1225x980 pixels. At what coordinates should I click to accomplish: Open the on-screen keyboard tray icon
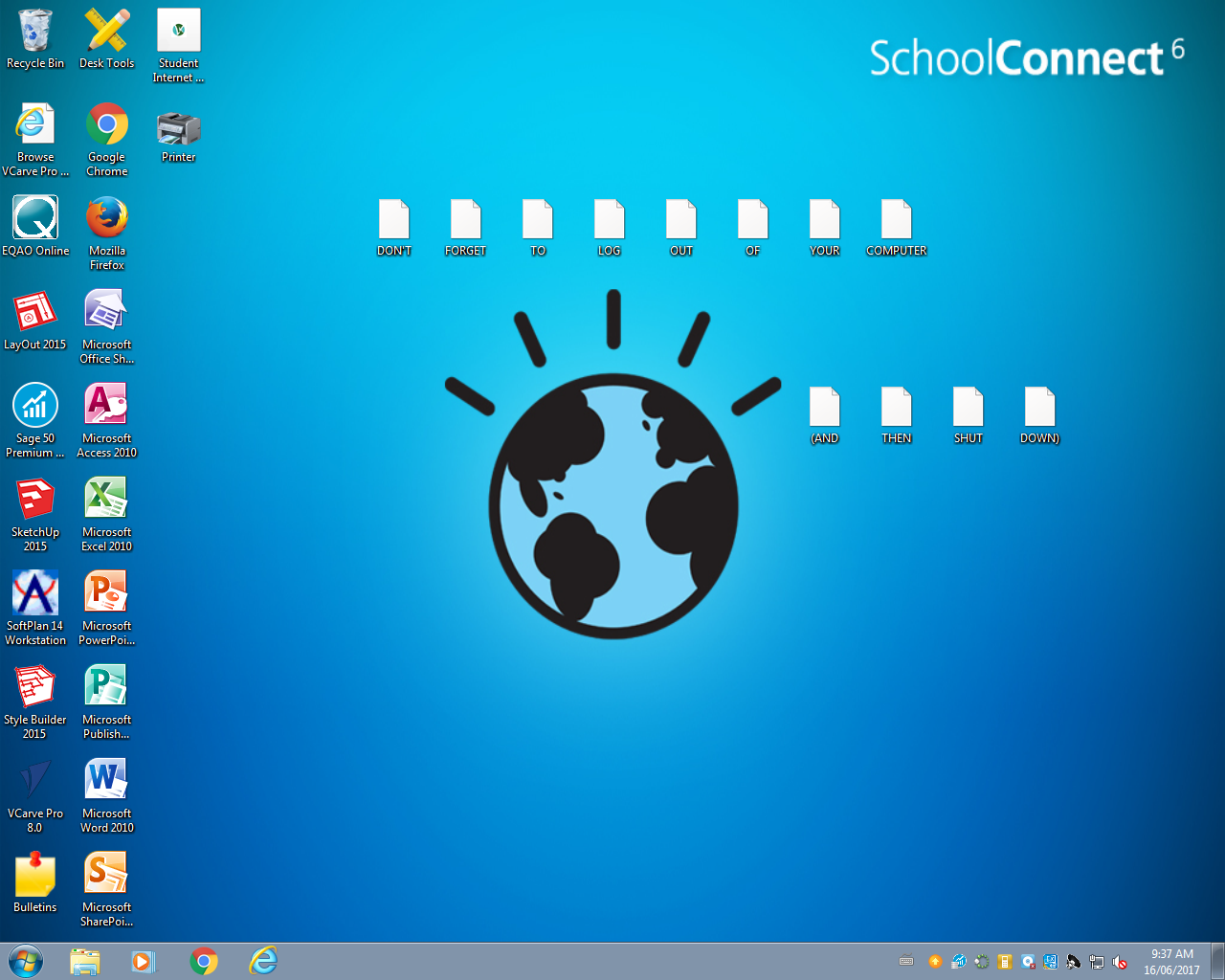906,962
